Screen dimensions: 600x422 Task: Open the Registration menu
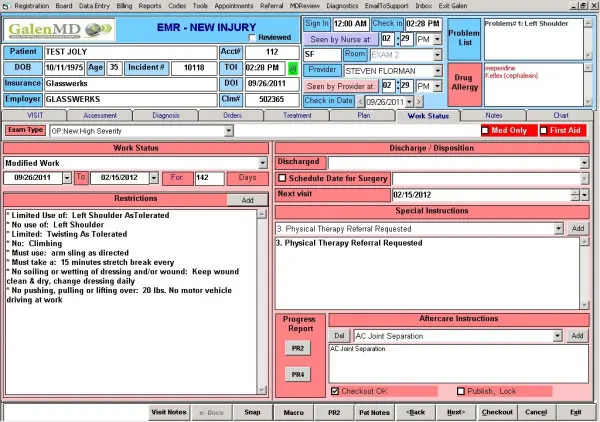[32, 6]
